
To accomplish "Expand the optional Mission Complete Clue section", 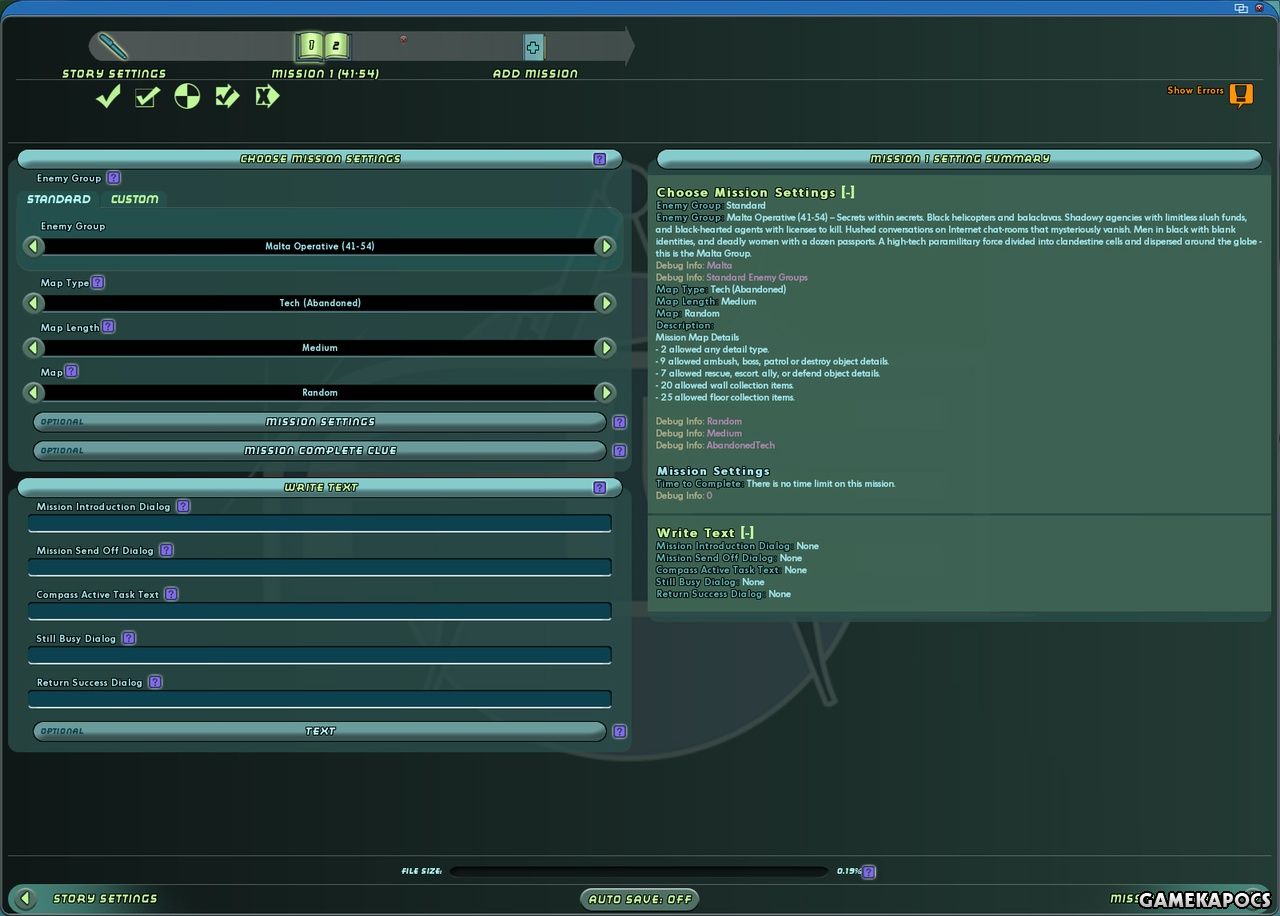I will click(320, 451).
